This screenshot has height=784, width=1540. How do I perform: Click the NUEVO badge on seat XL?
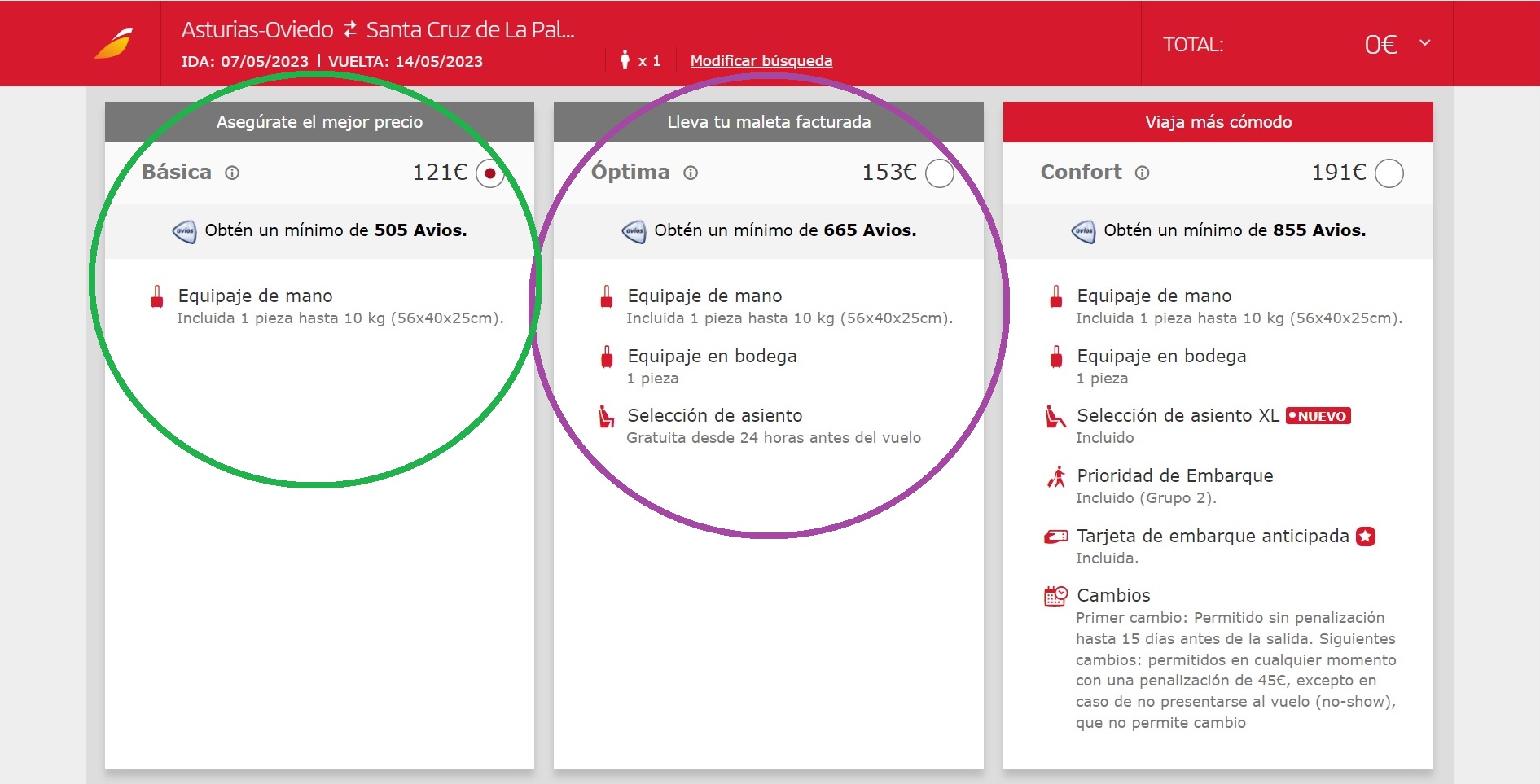[x=1318, y=416]
